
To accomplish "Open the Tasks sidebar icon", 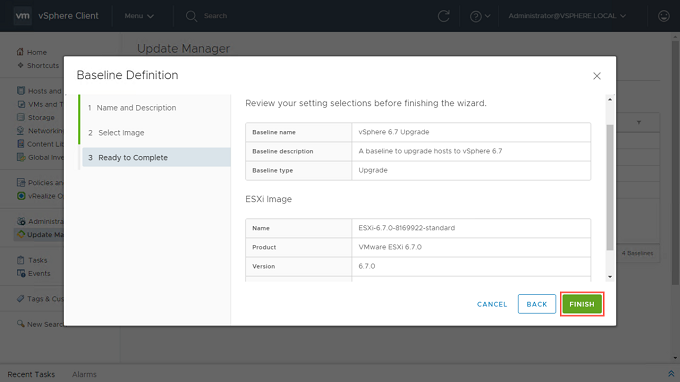I will [21, 260].
